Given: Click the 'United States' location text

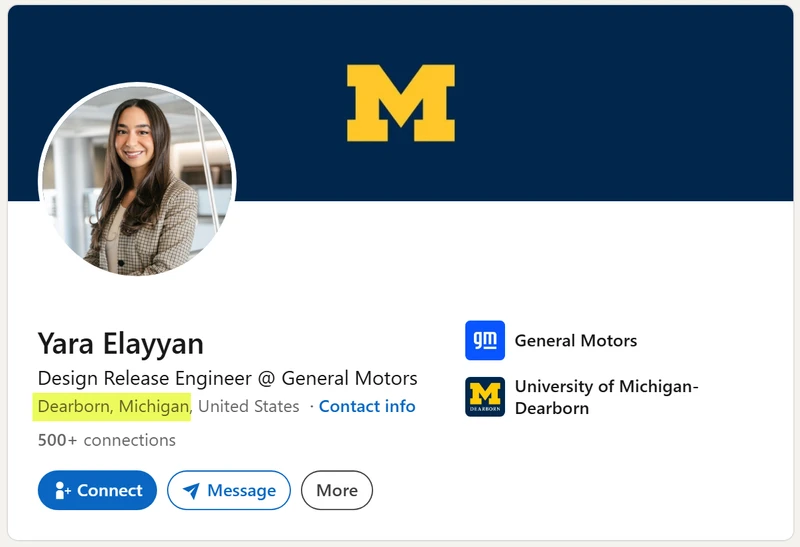Looking at the screenshot, I should pos(248,406).
